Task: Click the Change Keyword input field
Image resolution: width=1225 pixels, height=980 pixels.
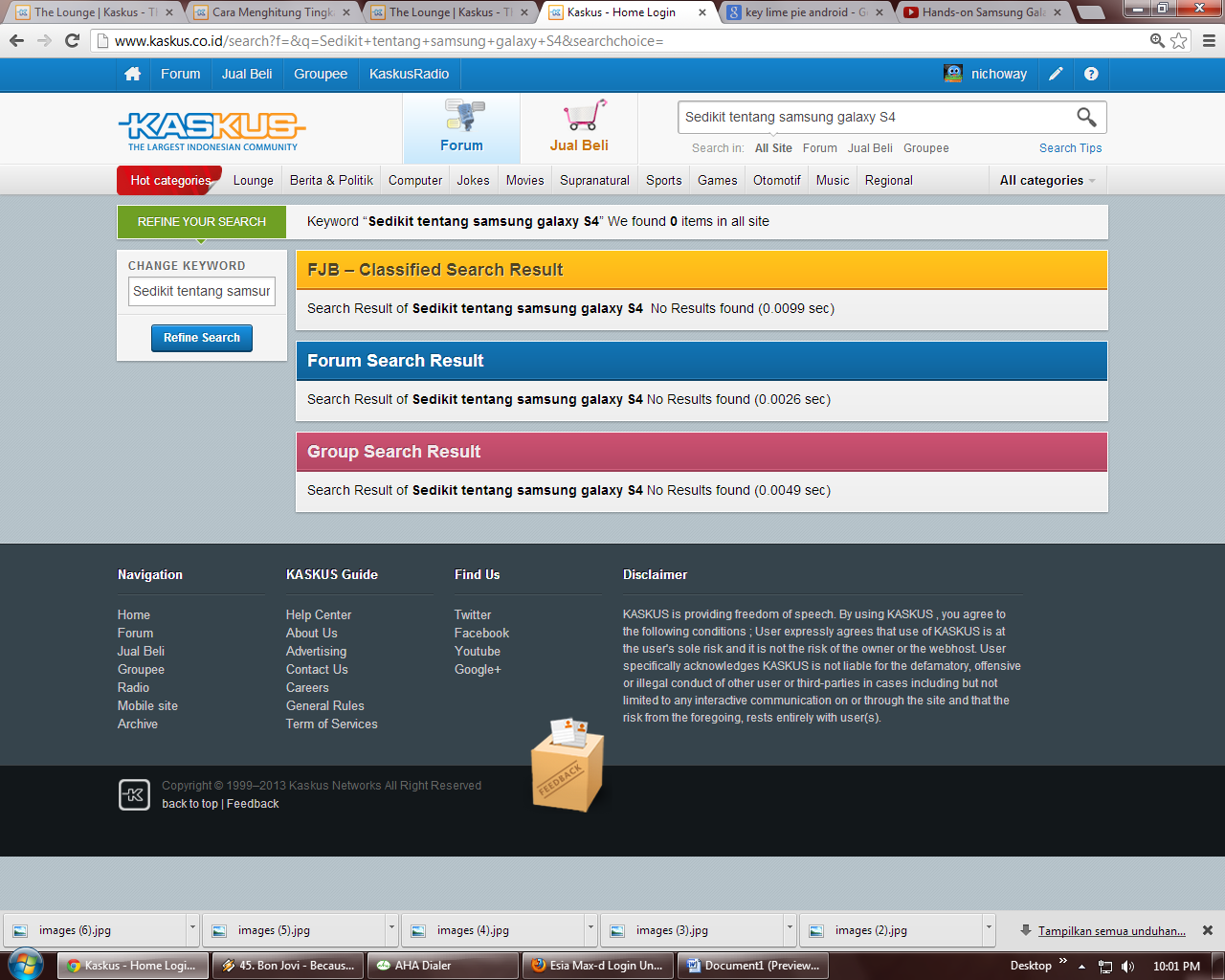Action: click(202, 291)
